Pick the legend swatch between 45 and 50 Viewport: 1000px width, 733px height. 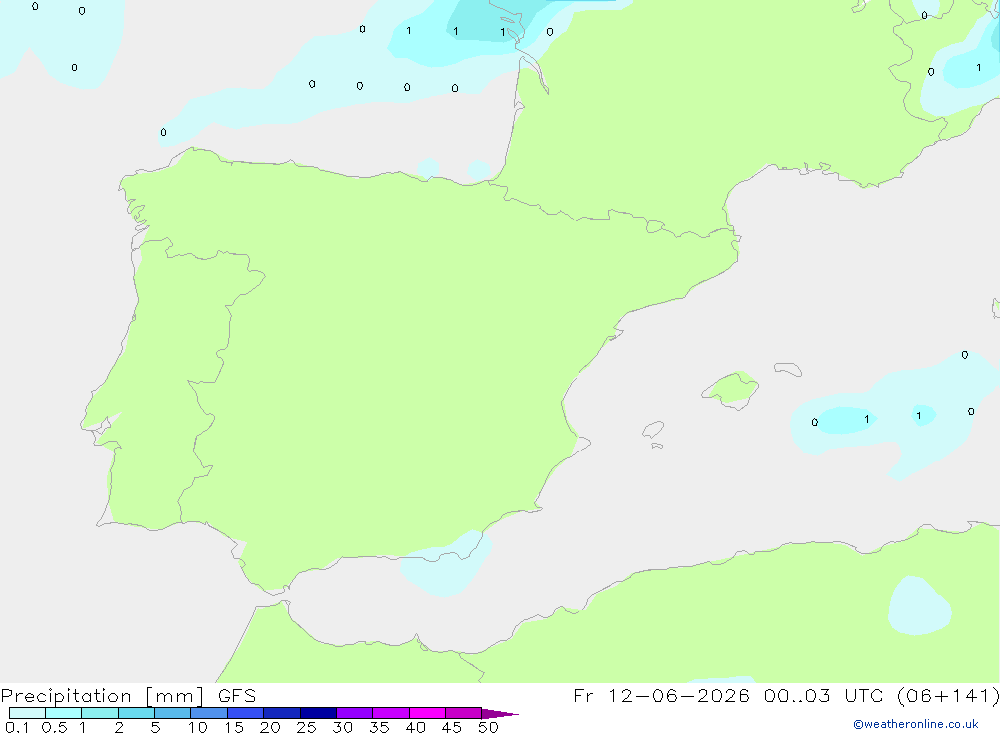point(464,713)
